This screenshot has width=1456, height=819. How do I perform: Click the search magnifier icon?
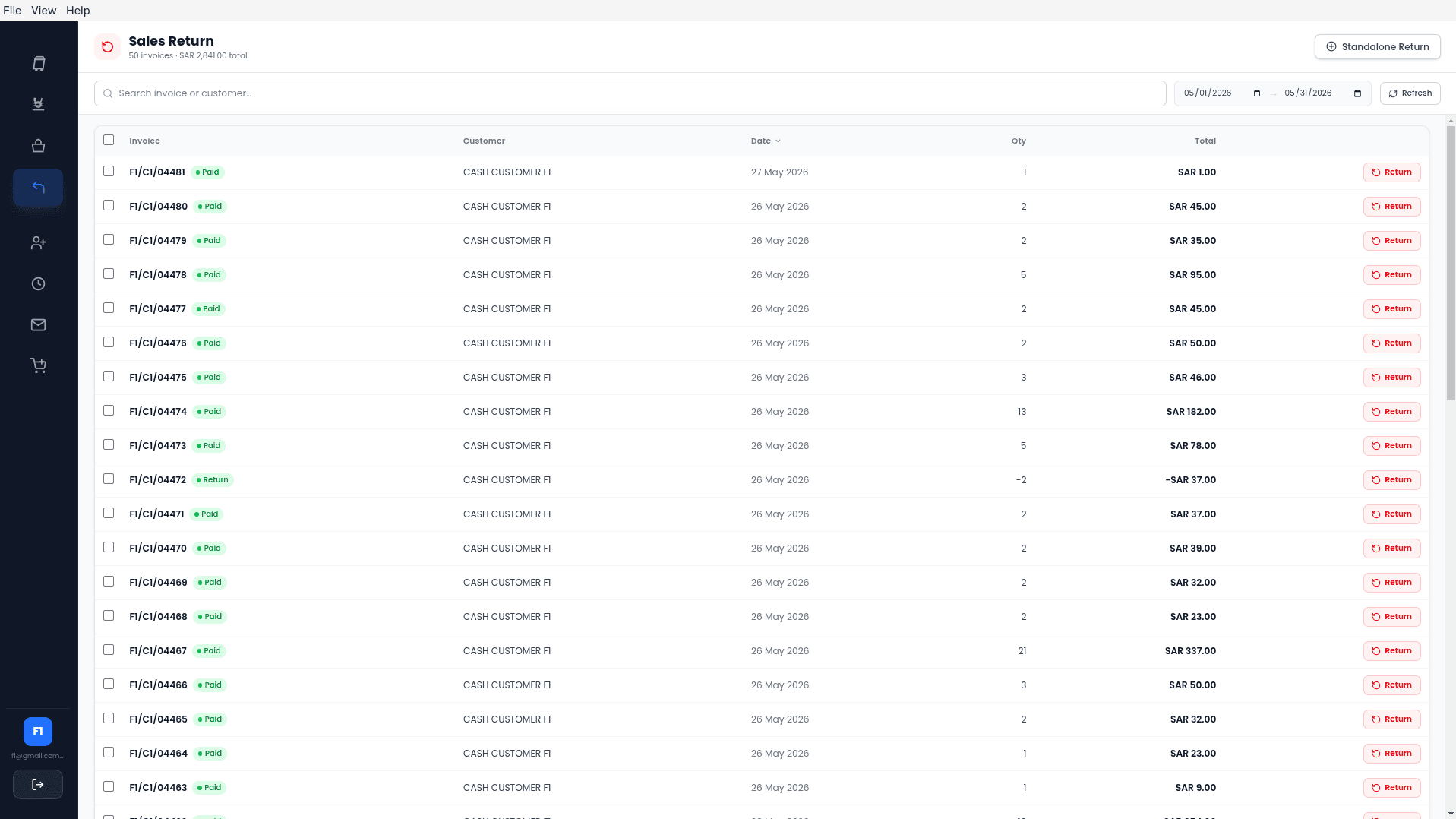pos(108,93)
